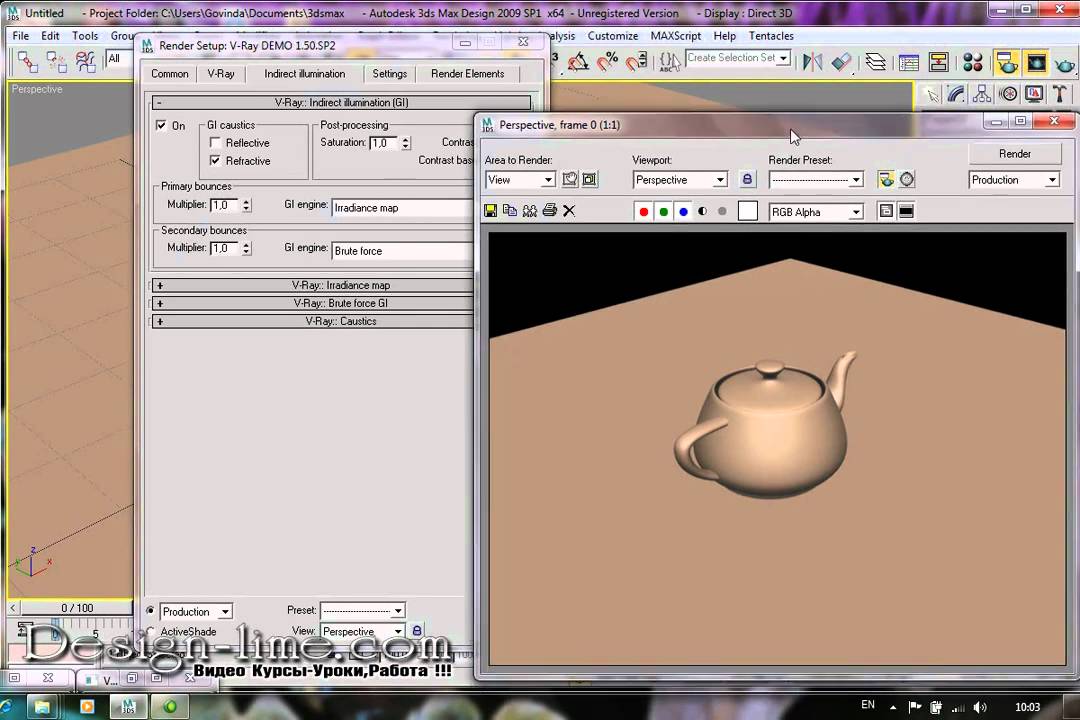This screenshot has height=720, width=1080.
Task: Collapse the Indirect illumination (GI) rollout
Action: (x=341, y=103)
